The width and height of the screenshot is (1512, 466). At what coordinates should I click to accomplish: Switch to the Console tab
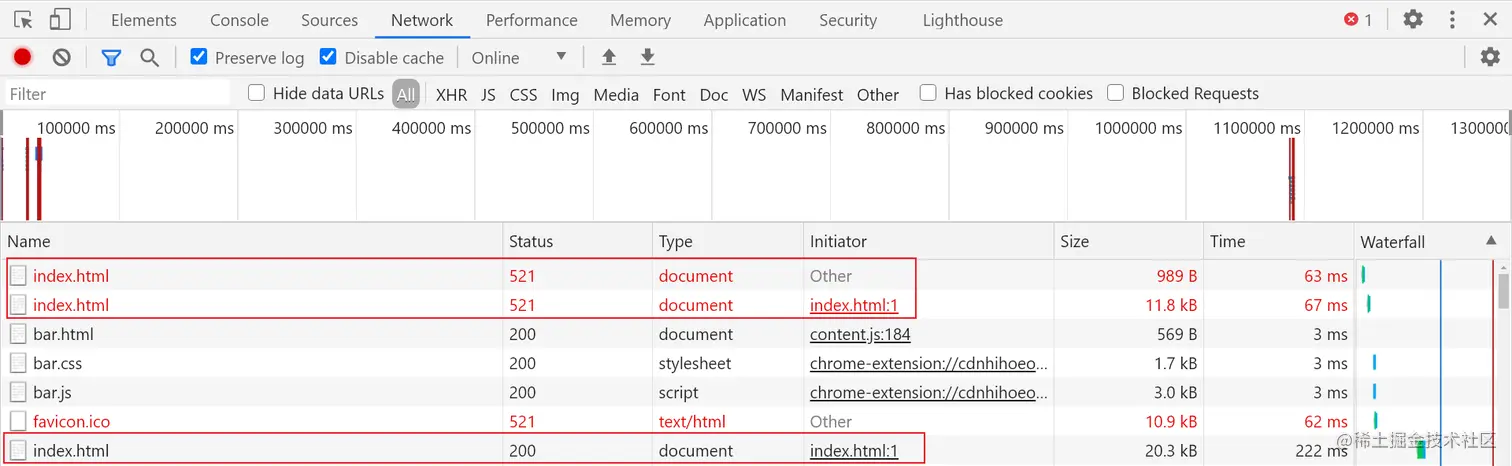(239, 20)
